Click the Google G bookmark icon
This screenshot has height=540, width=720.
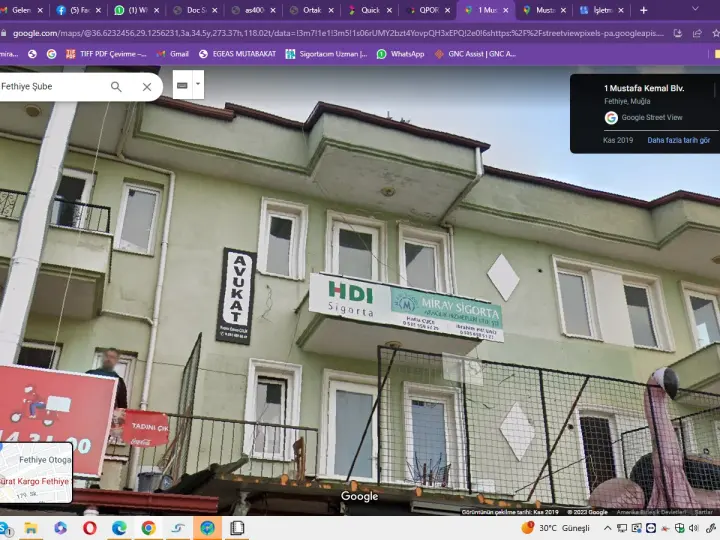tap(51, 54)
